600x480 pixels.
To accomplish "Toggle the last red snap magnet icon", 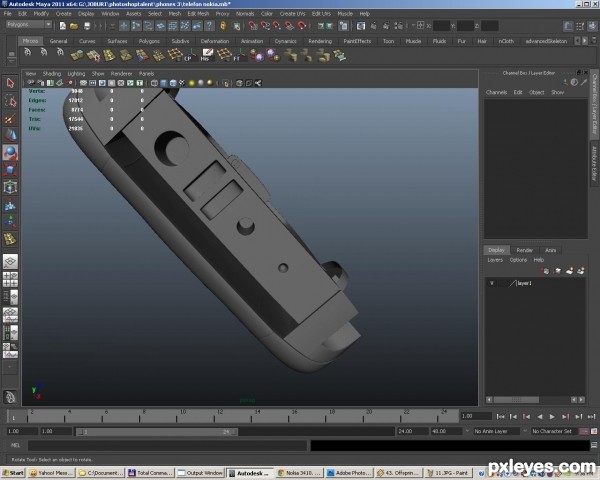I will 302,26.
